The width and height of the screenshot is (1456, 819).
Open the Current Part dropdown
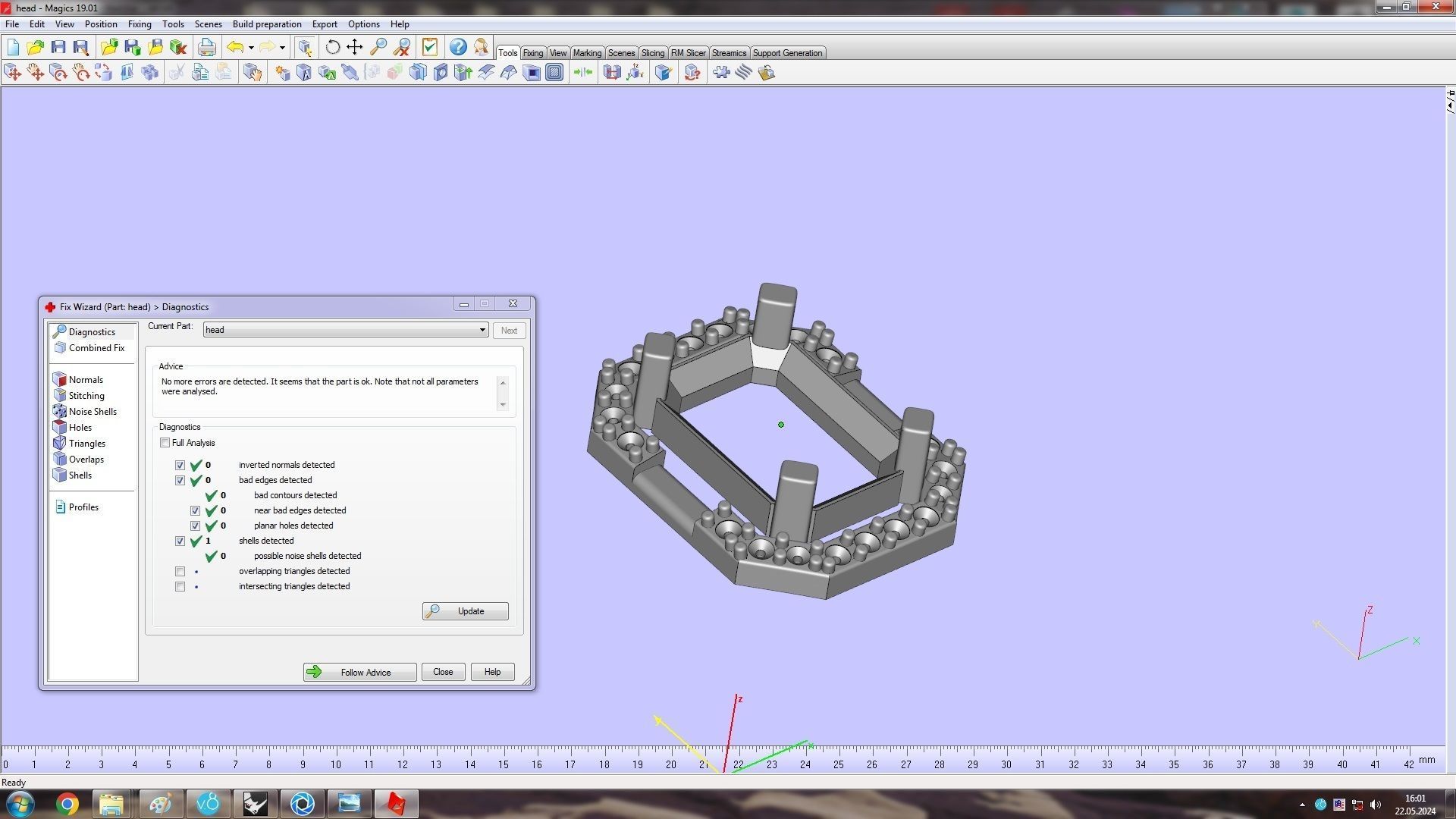click(482, 330)
